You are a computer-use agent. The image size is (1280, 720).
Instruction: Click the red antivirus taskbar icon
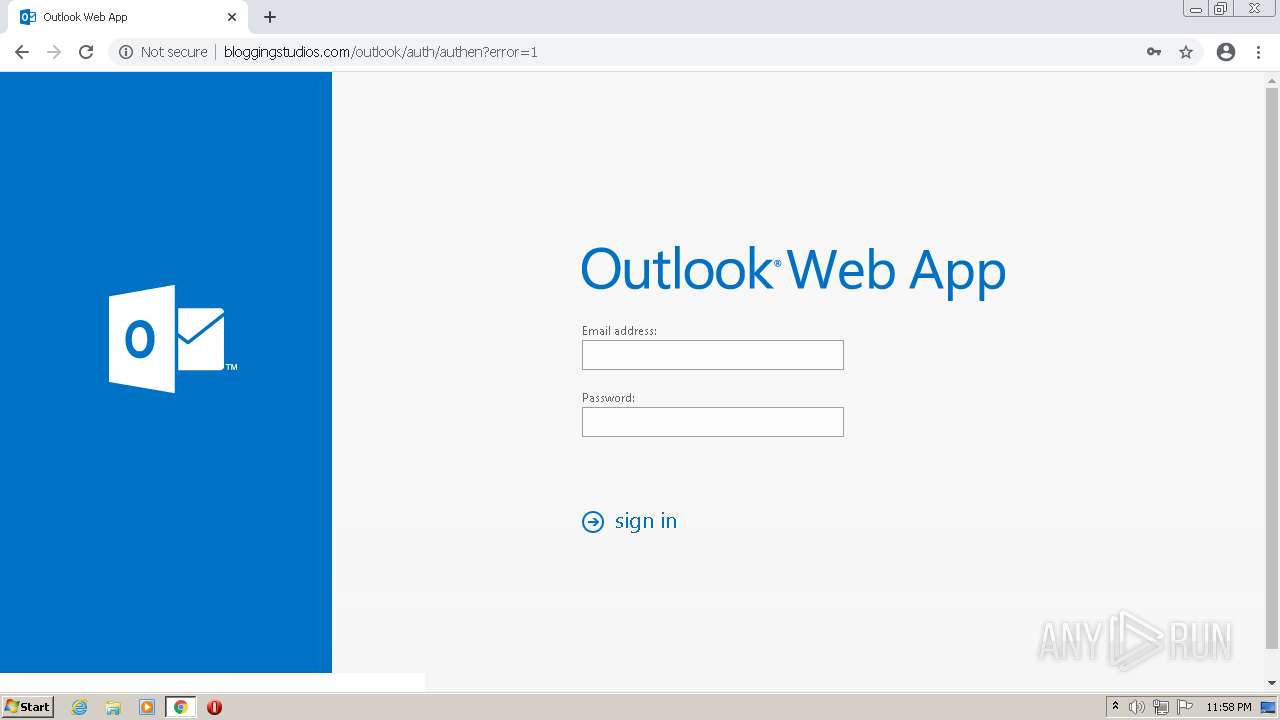pyautogui.click(x=214, y=707)
